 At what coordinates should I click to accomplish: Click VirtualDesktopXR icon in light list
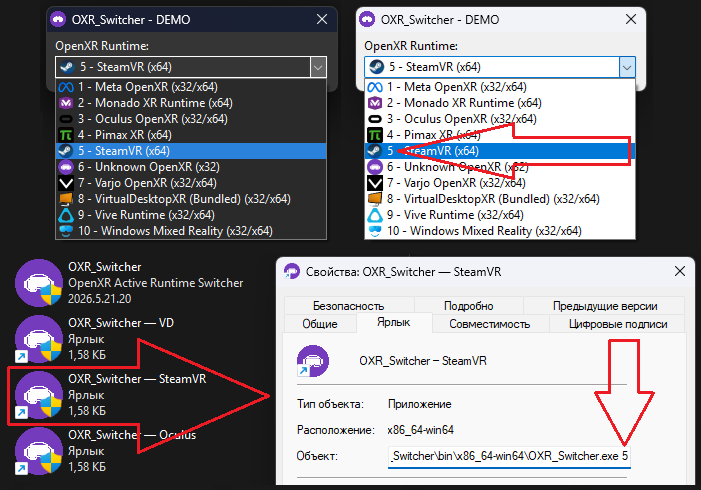click(375, 199)
